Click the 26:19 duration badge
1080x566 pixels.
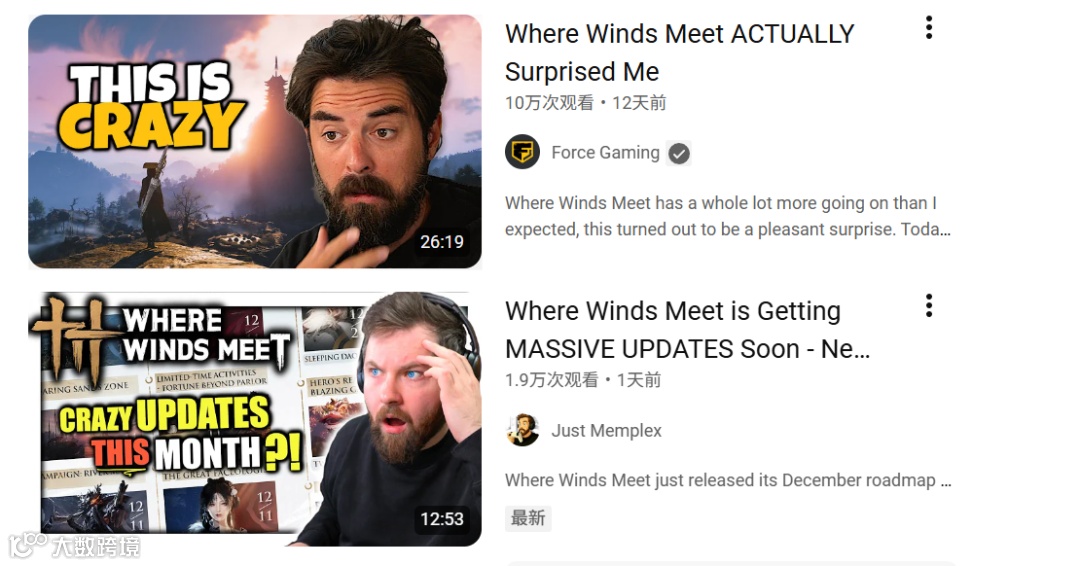coord(442,242)
